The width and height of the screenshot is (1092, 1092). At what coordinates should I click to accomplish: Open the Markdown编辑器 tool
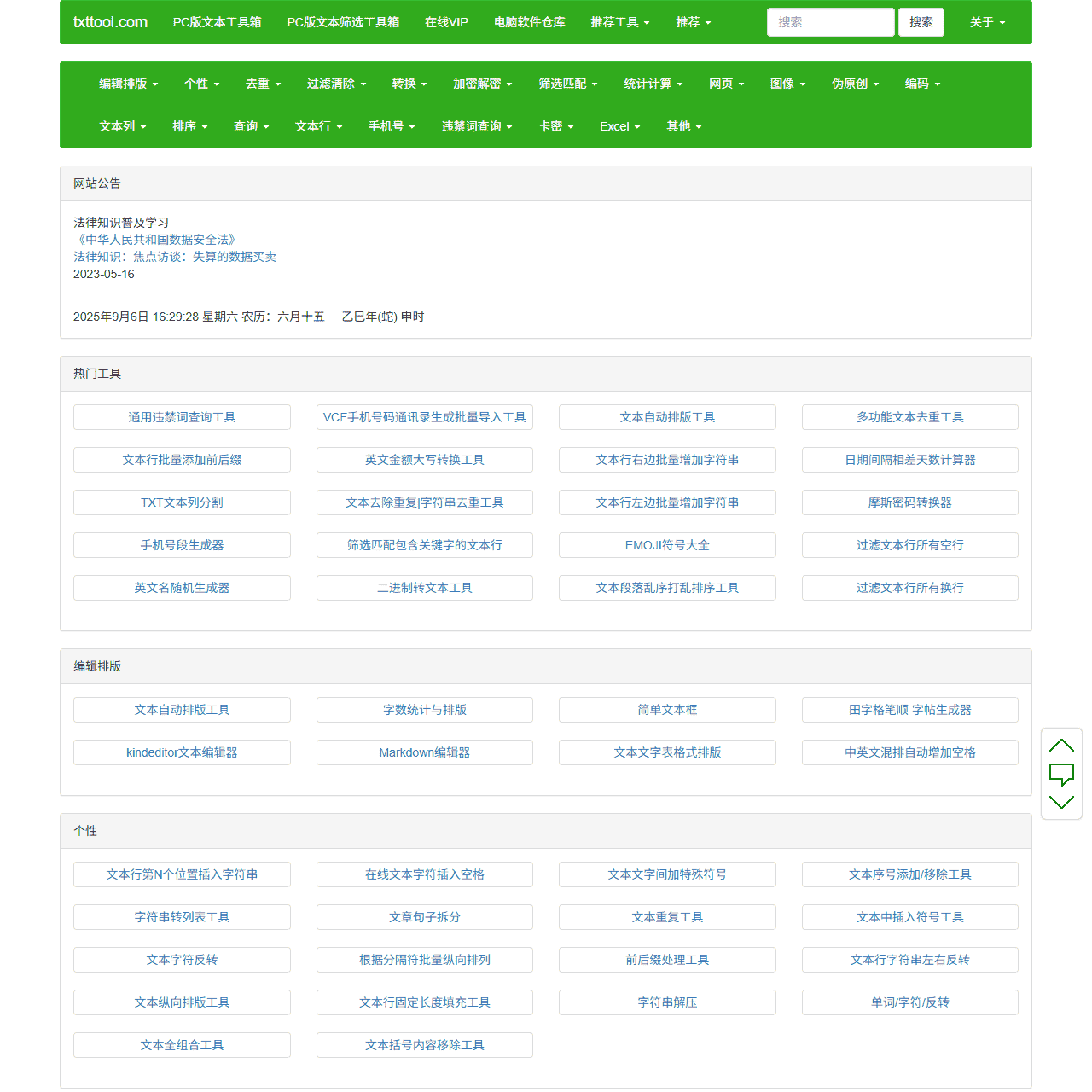tap(424, 752)
